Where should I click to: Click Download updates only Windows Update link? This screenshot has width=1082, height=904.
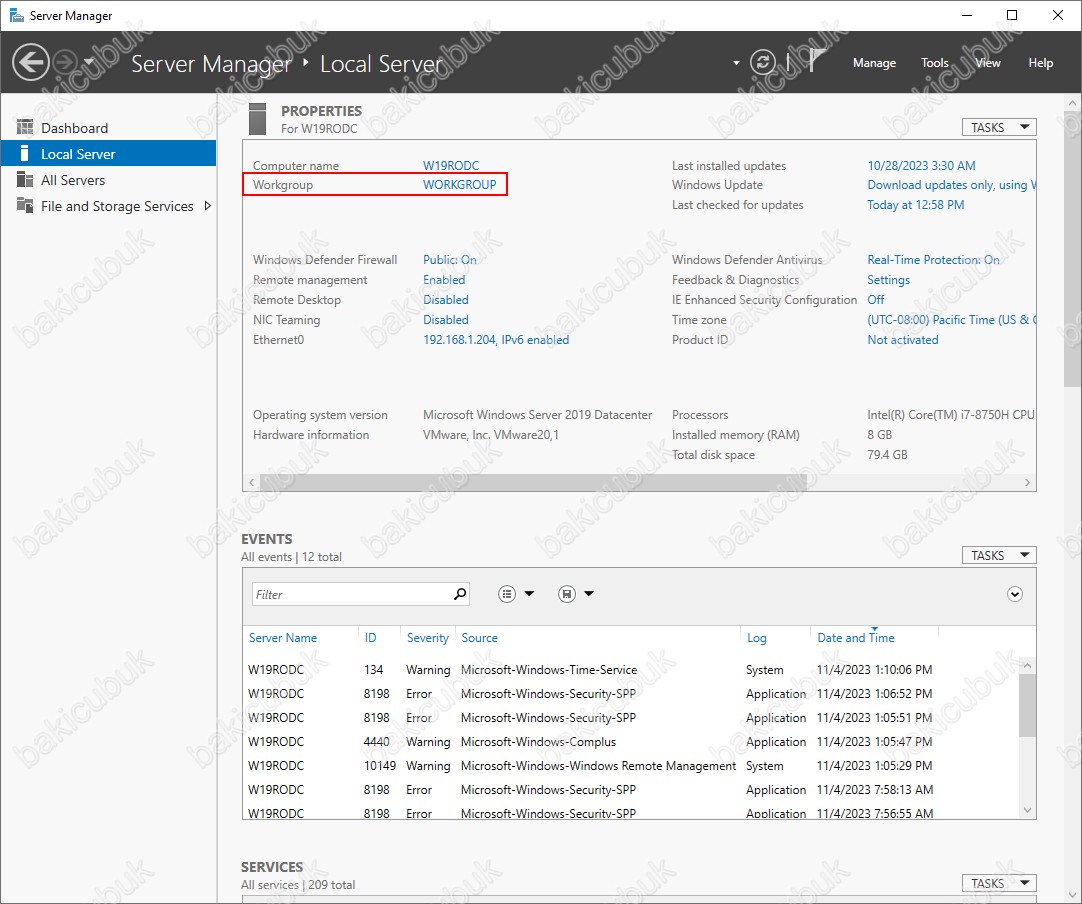click(952, 185)
